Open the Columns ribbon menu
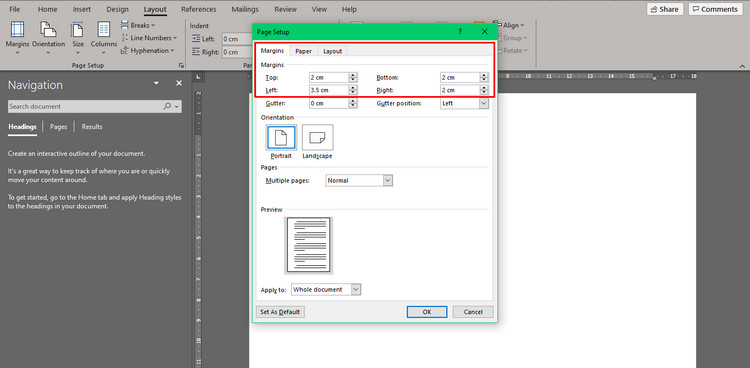This screenshot has height=368, width=750. point(104,37)
